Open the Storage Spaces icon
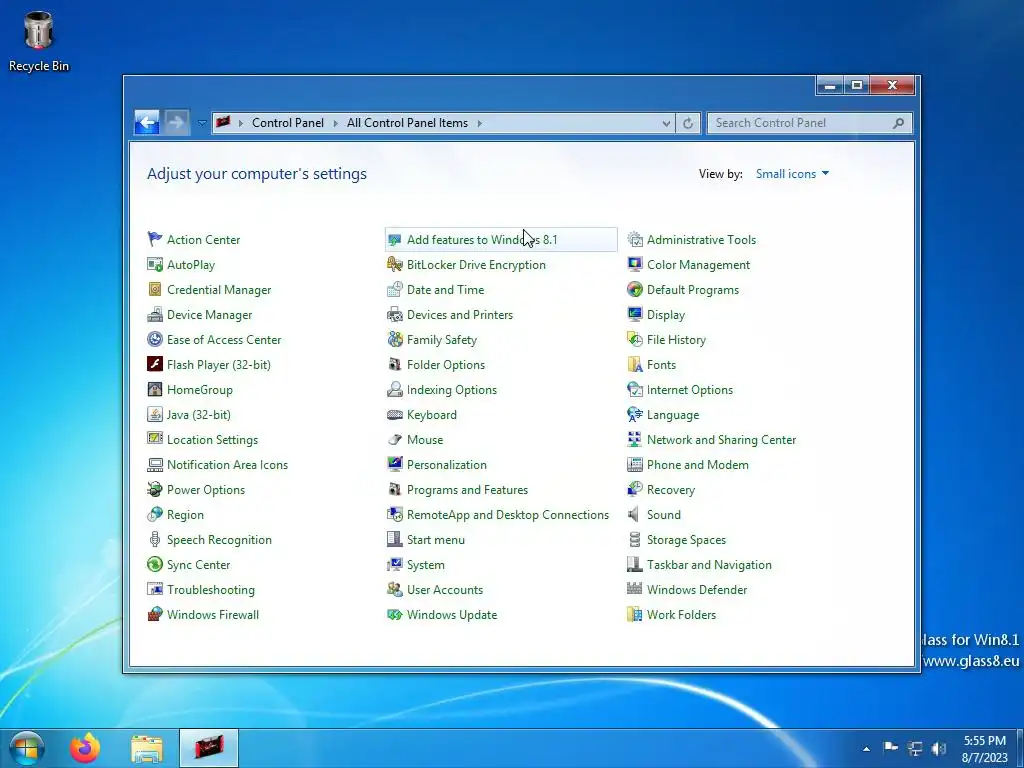 click(635, 539)
